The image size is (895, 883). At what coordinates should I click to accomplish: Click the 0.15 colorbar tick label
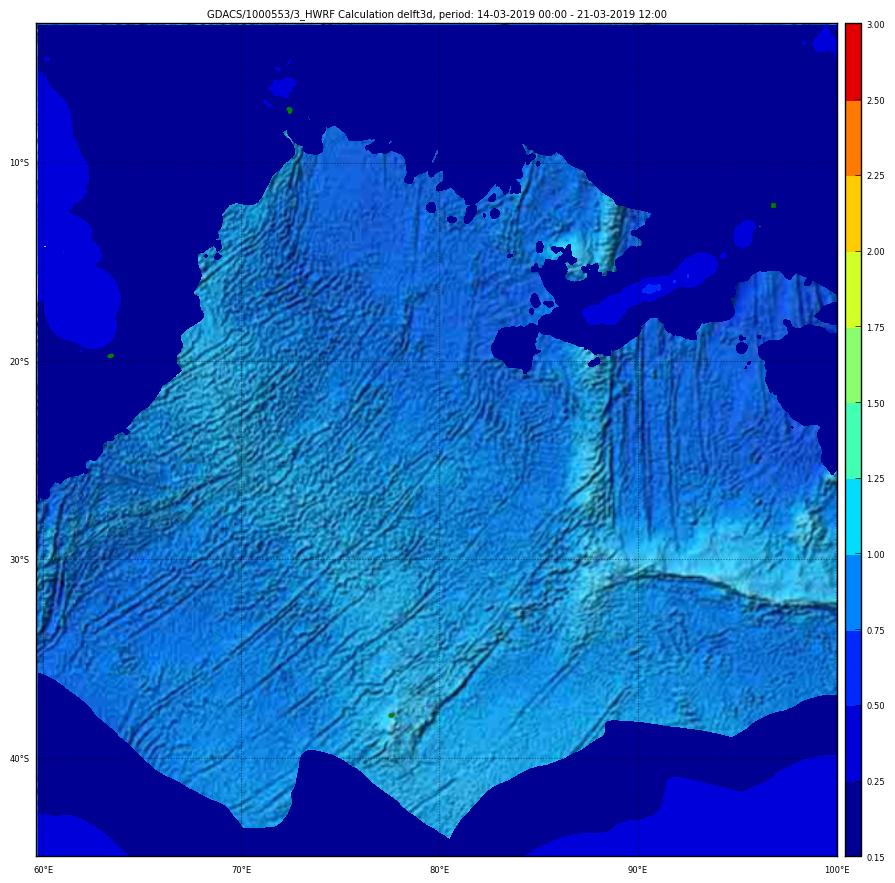pos(875,858)
